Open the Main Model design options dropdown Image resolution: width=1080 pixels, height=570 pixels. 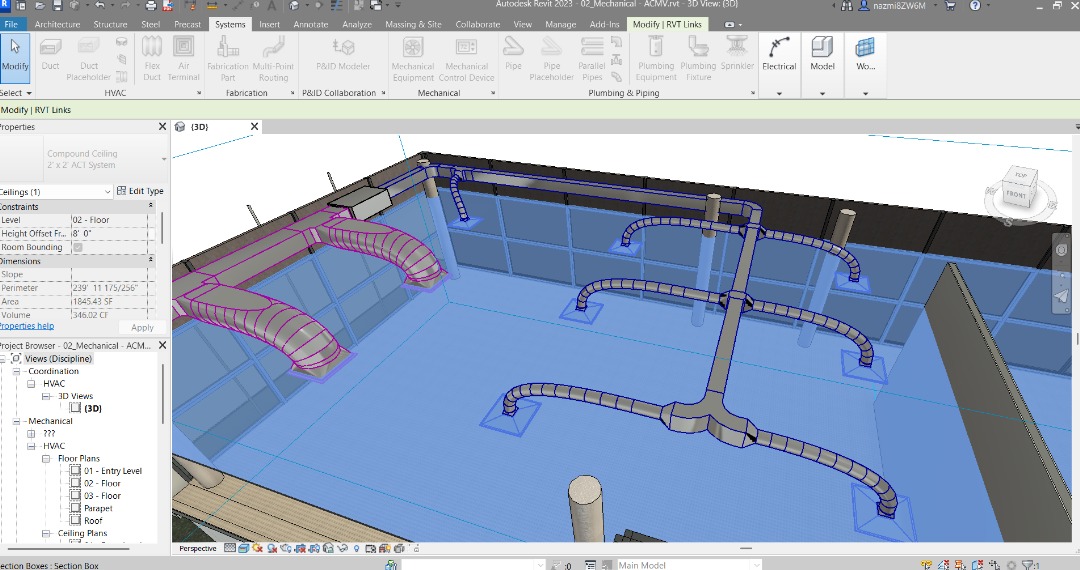(x=756, y=565)
